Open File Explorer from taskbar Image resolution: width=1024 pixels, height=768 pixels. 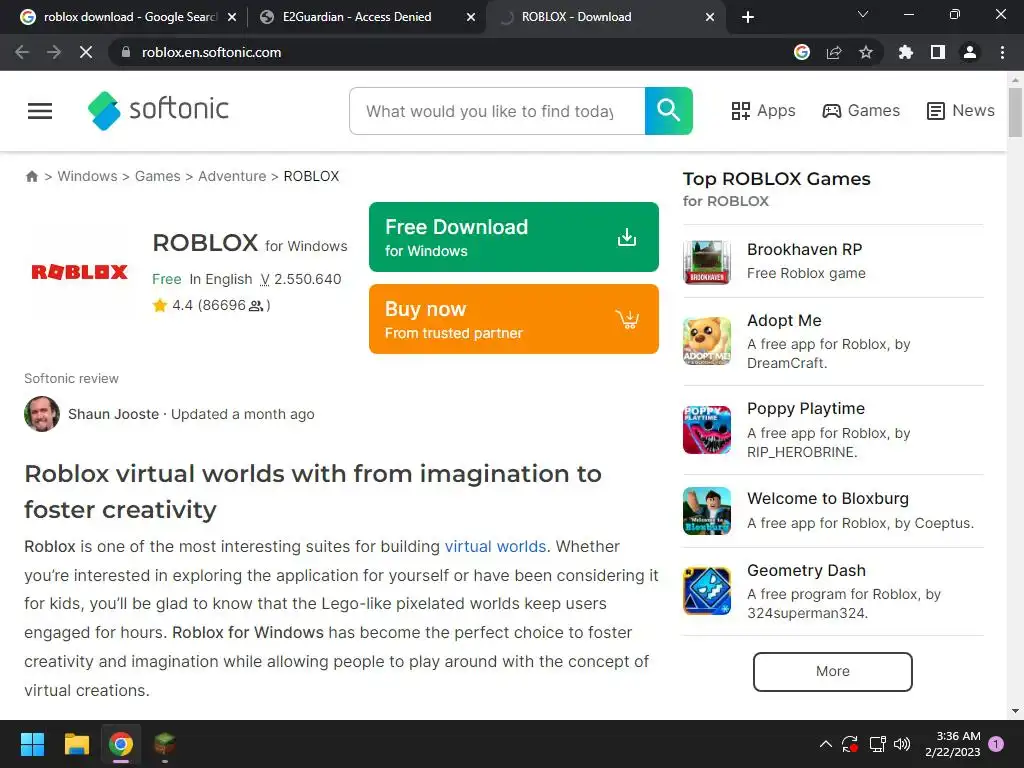point(76,744)
